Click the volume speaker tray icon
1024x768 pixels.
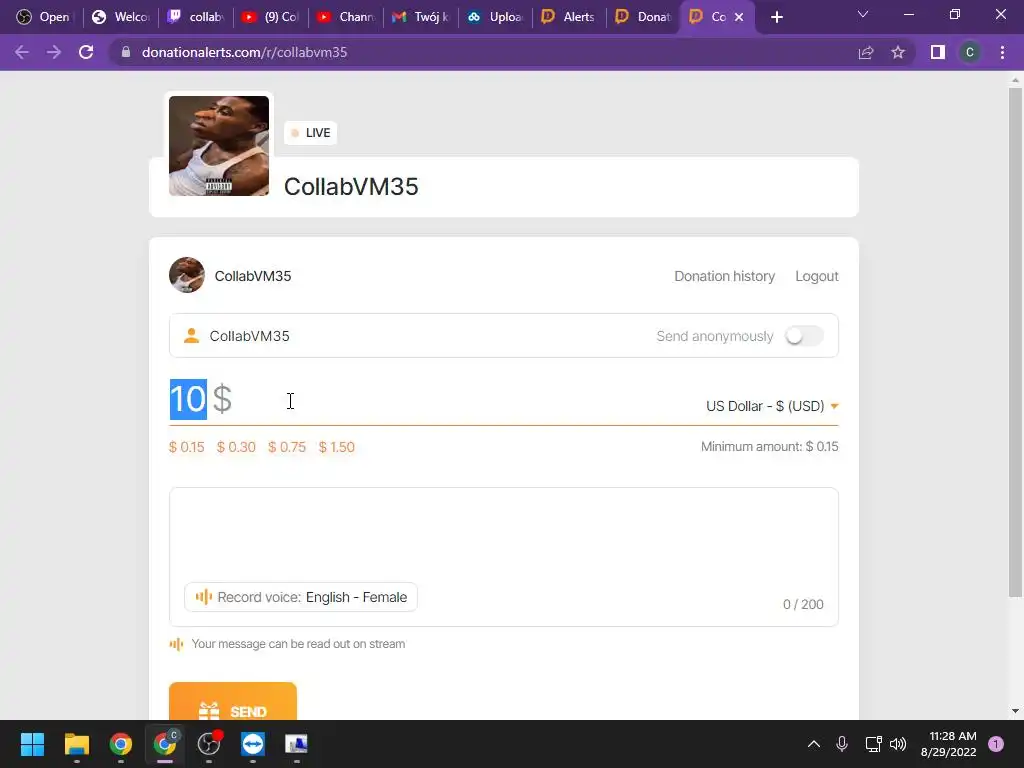tap(898, 744)
